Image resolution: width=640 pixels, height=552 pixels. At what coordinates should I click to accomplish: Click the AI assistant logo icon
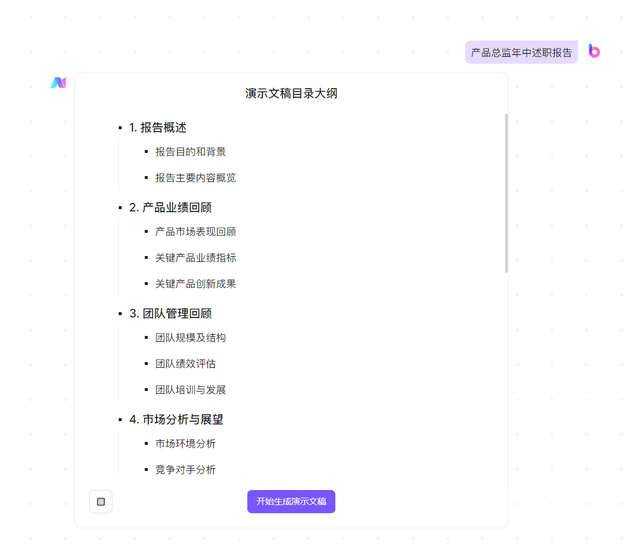(58, 83)
